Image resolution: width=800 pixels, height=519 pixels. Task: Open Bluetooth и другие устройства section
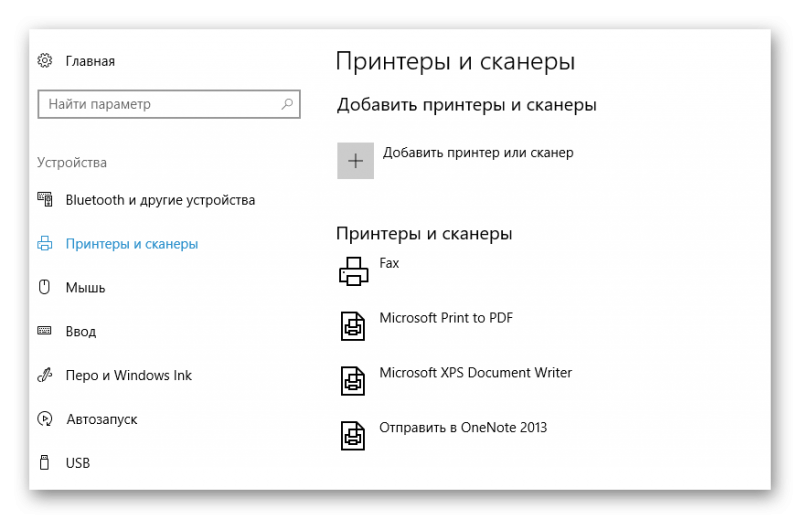[160, 200]
